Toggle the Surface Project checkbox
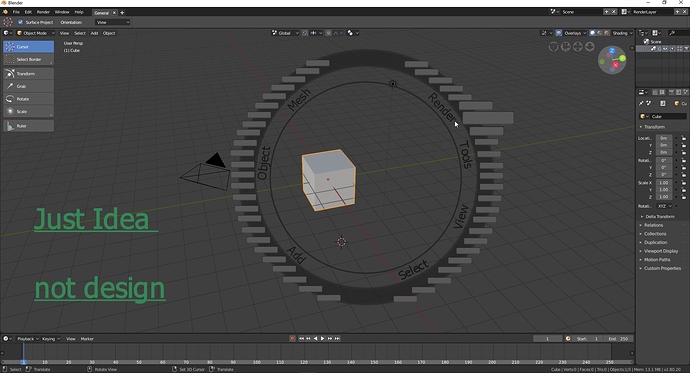The height and width of the screenshot is (373, 690). click(20, 22)
